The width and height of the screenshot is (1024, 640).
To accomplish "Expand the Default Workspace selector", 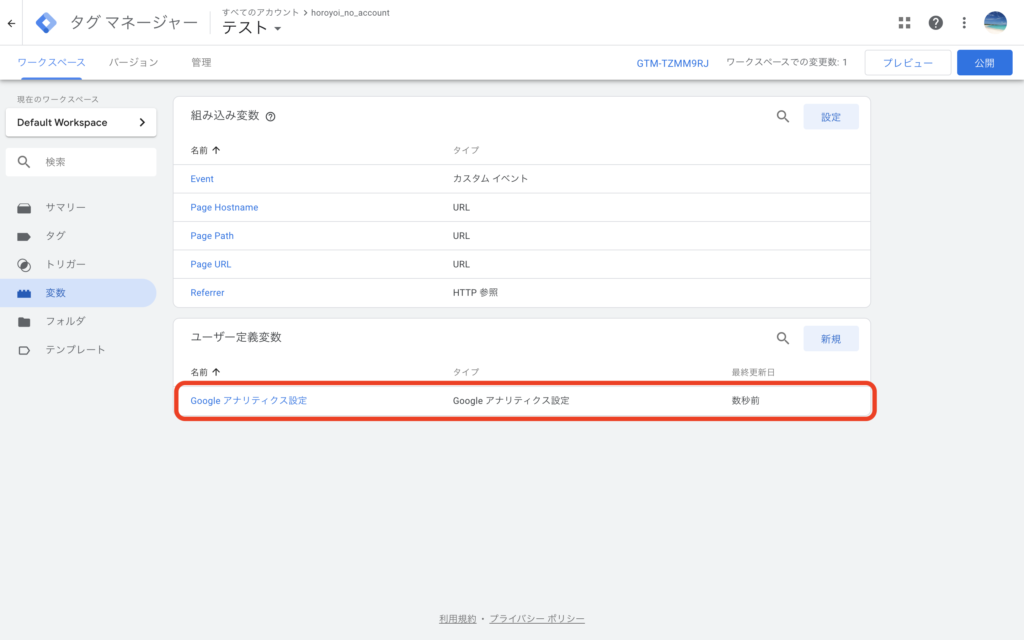I will (81, 122).
